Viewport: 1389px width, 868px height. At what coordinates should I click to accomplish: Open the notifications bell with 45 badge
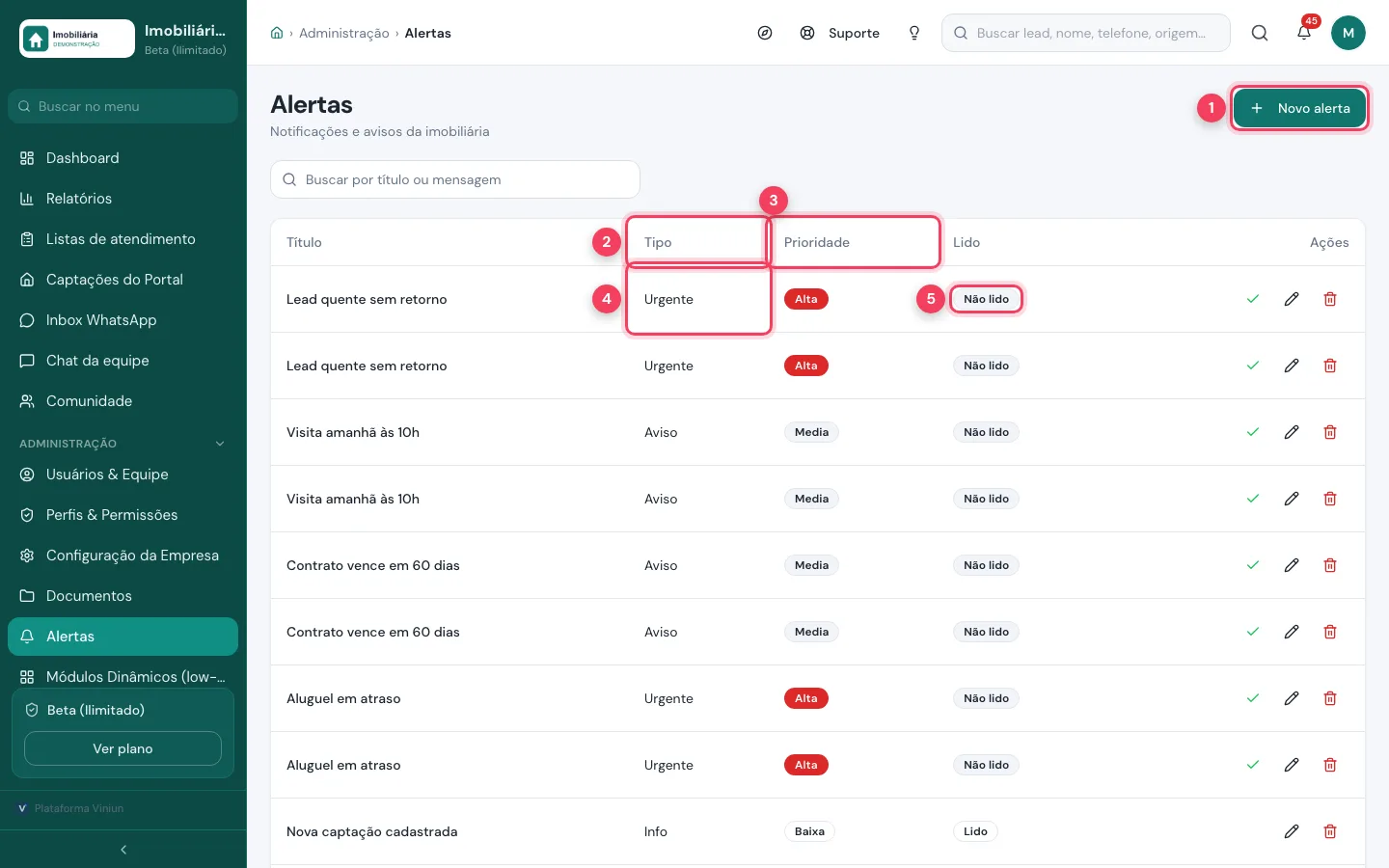click(1304, 33)
